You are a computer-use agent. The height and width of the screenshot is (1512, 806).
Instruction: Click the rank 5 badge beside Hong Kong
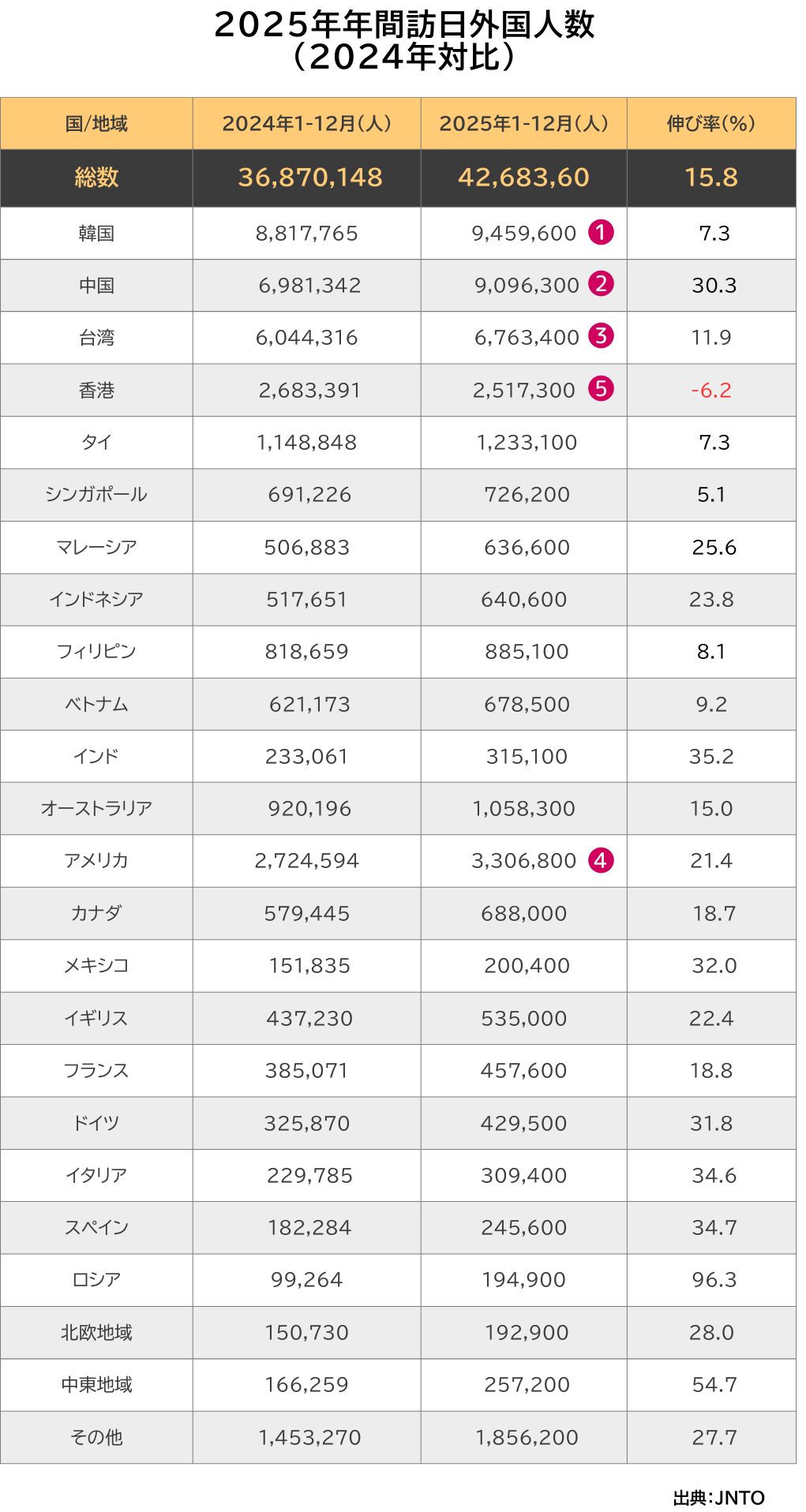[601, 389]
